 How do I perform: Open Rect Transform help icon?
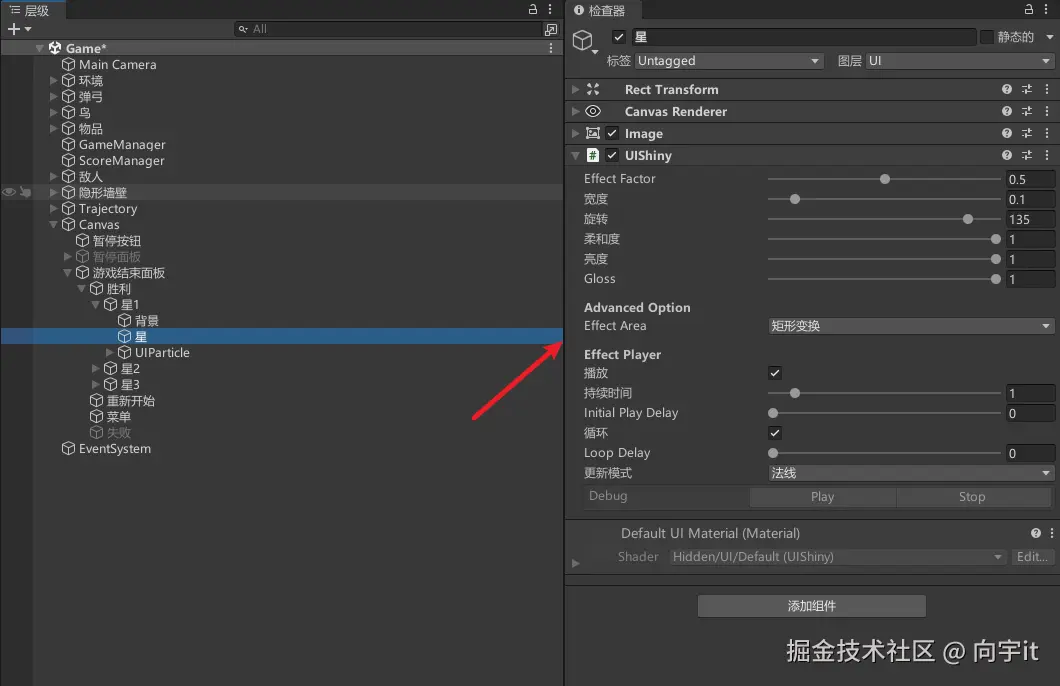1007,89
